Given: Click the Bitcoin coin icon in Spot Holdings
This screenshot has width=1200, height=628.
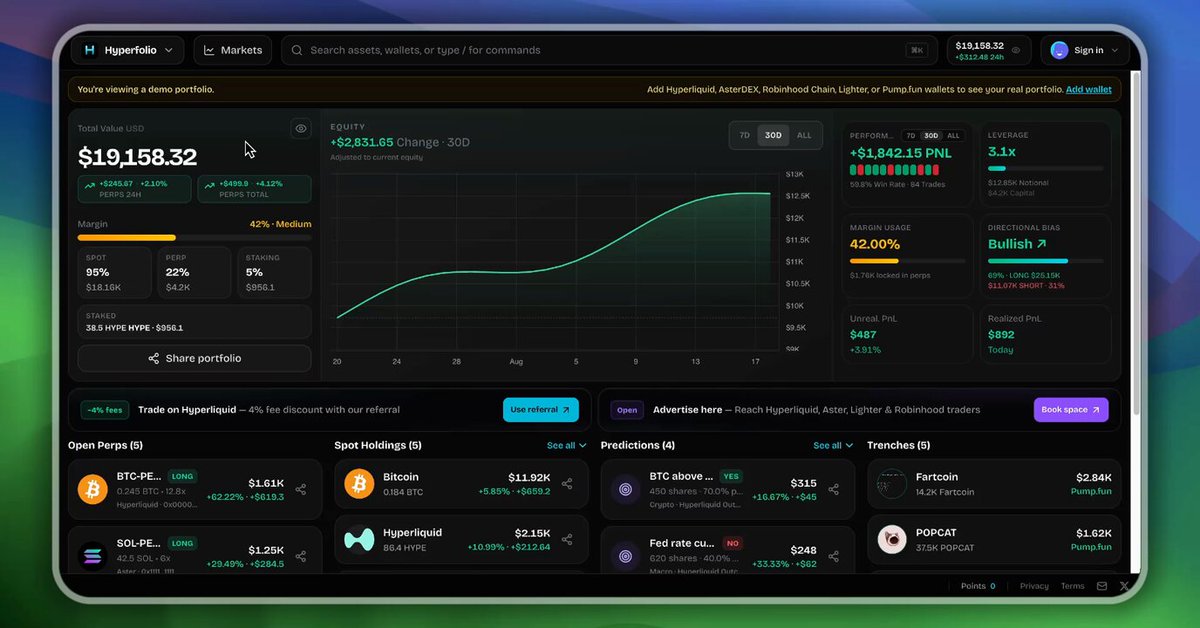Looking at the screenshot, I should pyautogui.click(x=359, y=484).
